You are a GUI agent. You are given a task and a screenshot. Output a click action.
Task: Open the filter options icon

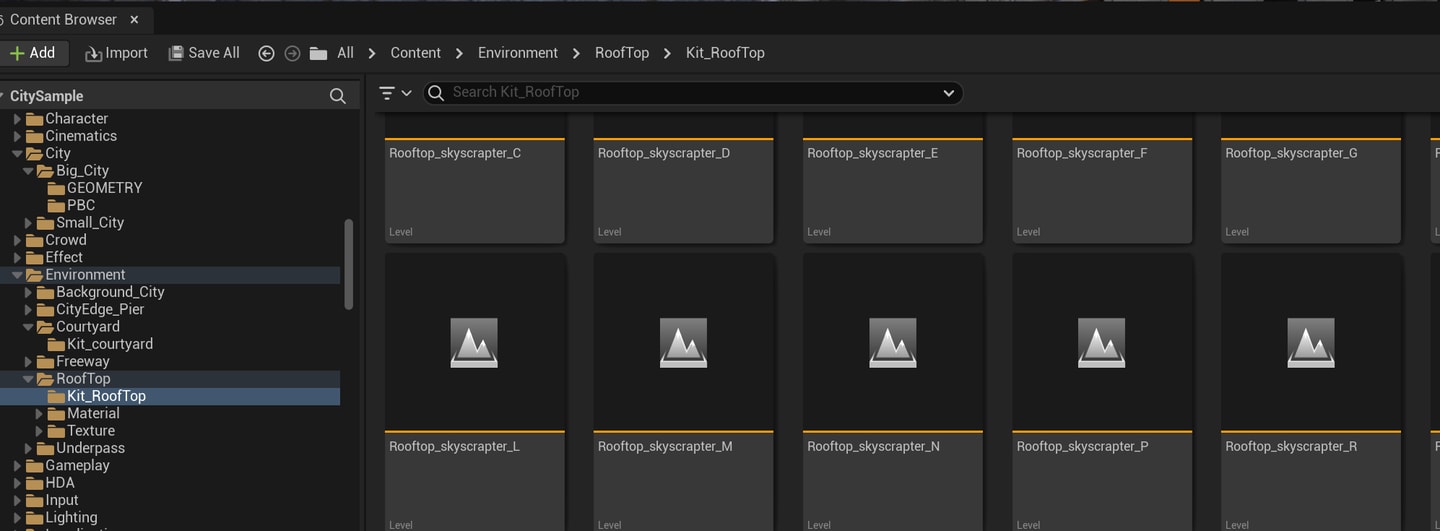[x=396, y=92]
